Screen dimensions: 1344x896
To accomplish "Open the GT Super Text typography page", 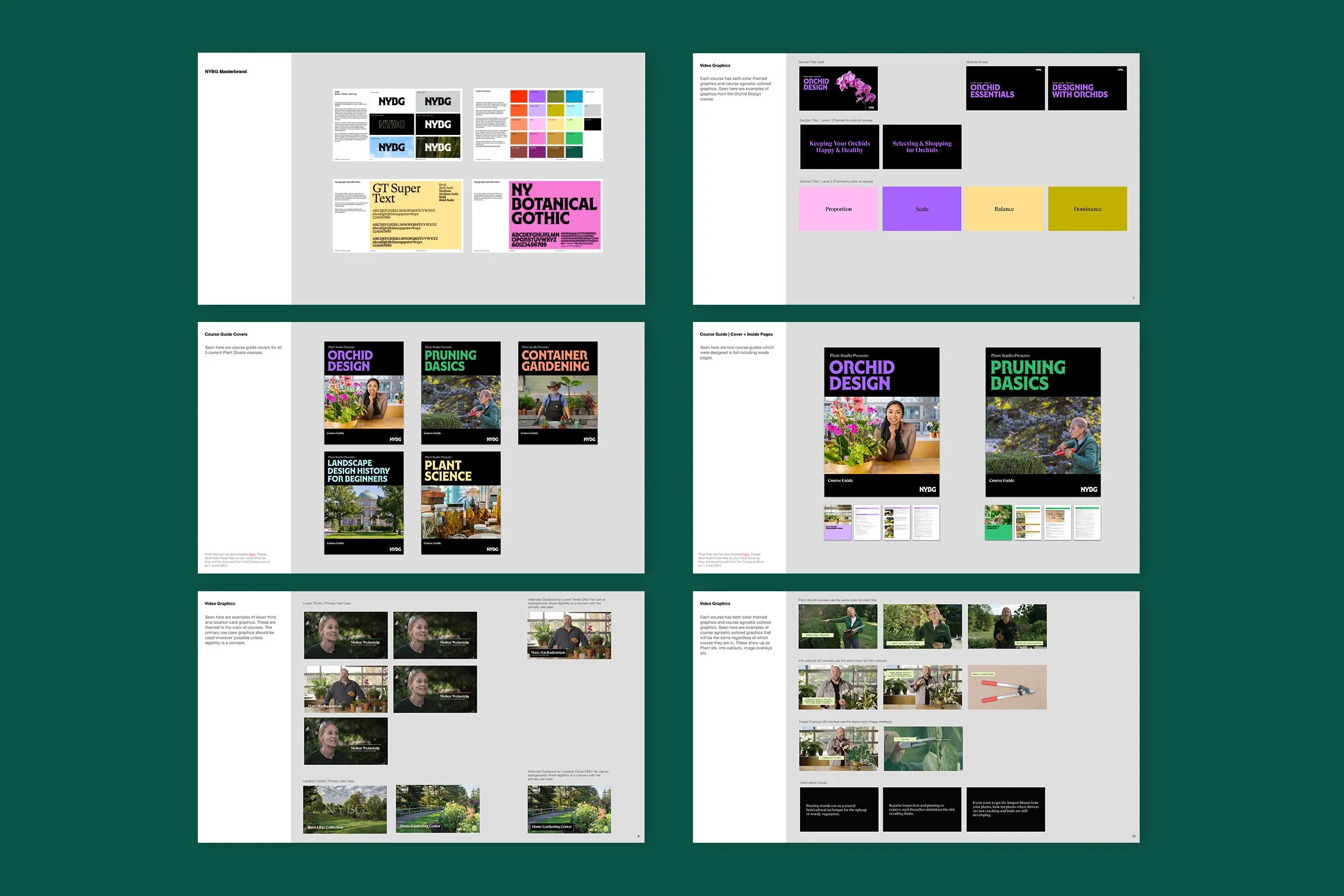I will tap(398, 216).
